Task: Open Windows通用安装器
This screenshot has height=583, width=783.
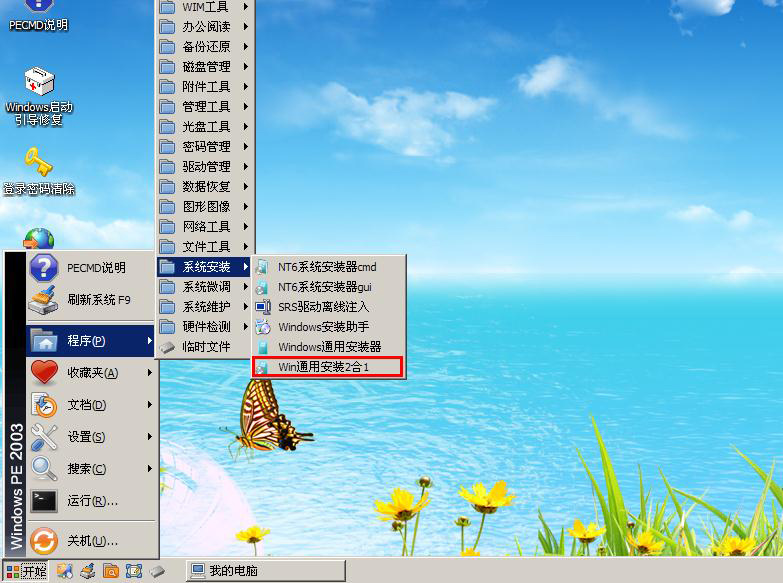Action: [x=328, y=347]
